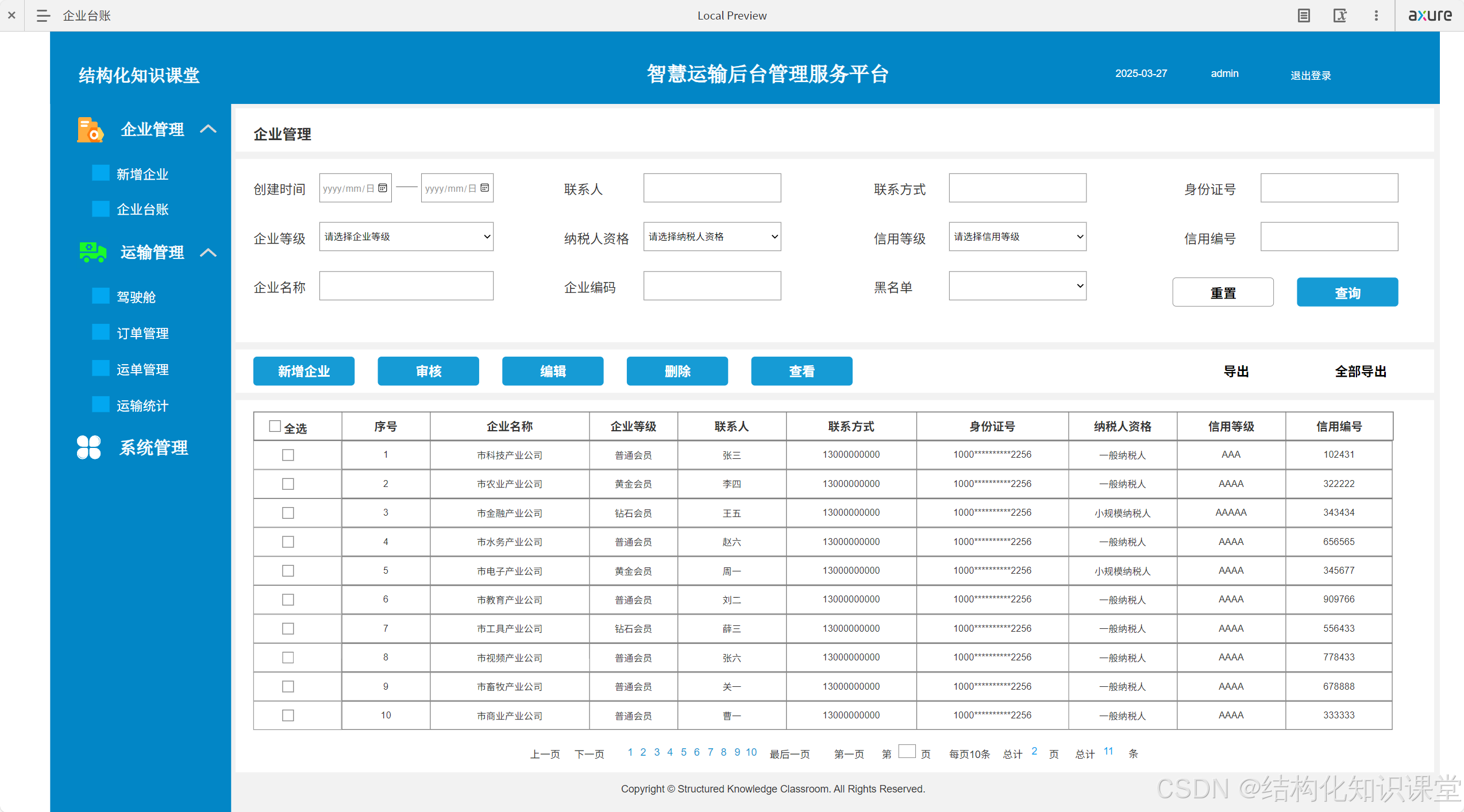Go to page 3 in pagination
This screenshot has height=812, width=1464.
coord(657,752)
